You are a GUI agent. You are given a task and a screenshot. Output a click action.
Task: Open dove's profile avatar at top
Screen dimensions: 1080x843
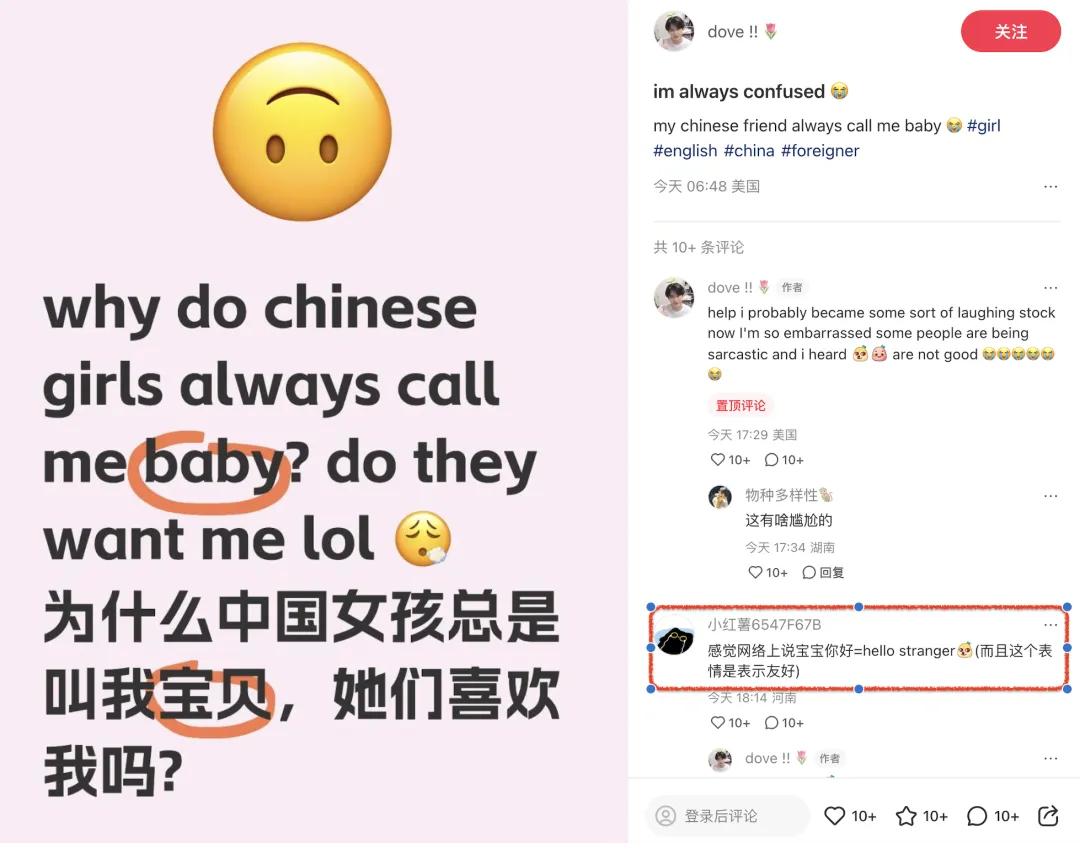click(674, 31)
